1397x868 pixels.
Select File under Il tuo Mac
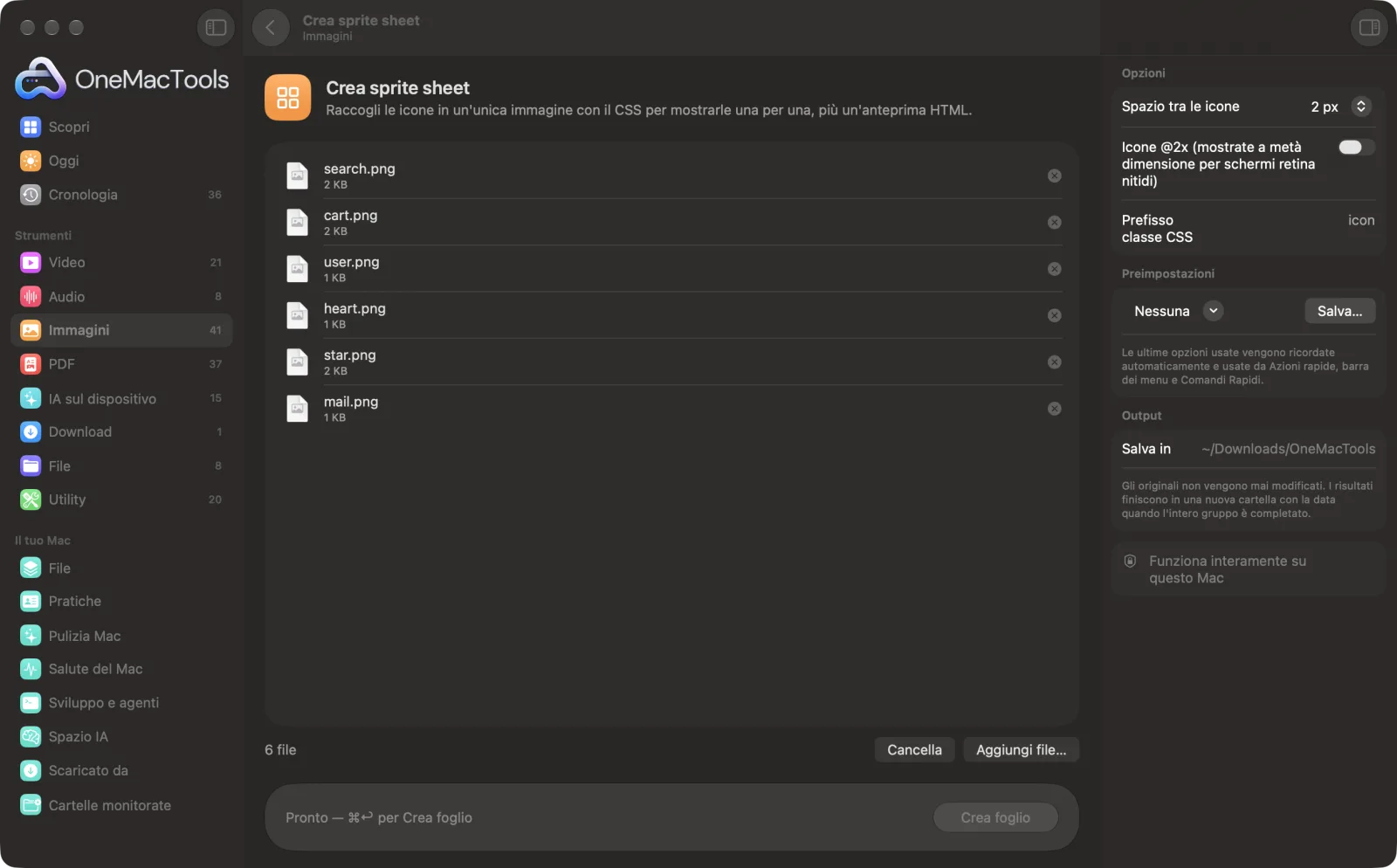(121, 568)
